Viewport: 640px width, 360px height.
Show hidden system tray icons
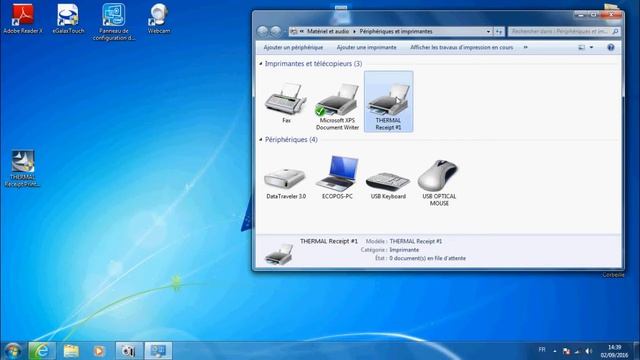point(555,351)
